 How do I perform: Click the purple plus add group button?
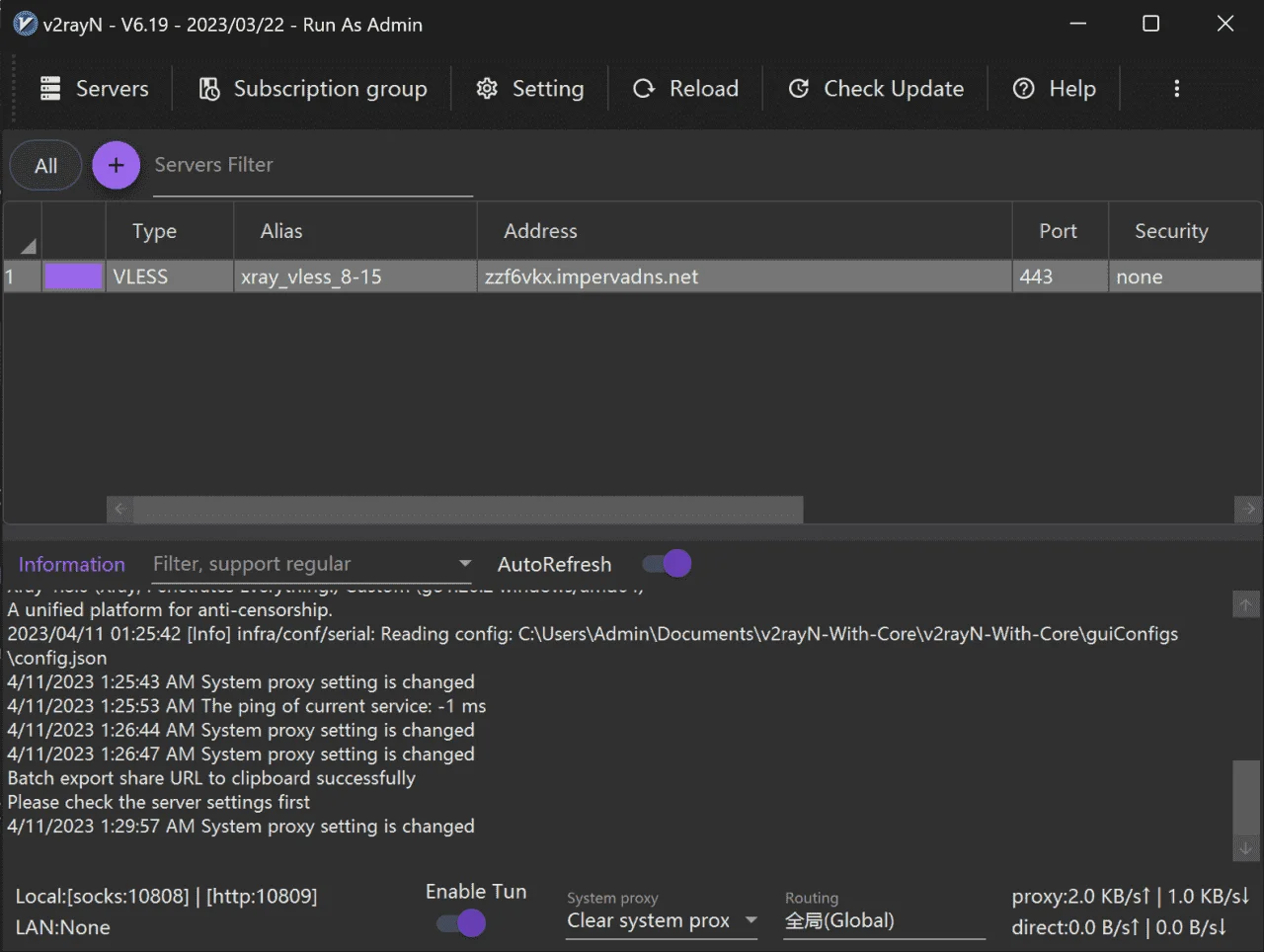pos(116,165)
